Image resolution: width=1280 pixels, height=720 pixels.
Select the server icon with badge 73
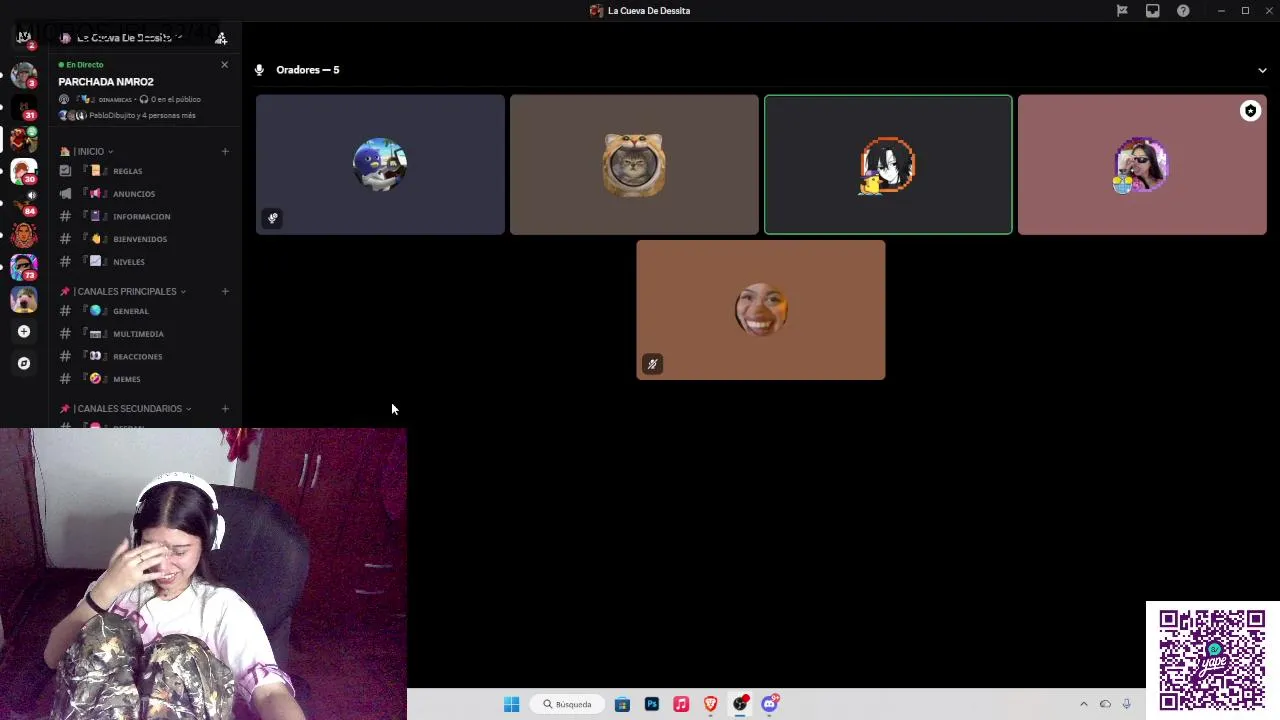(24, 267)
